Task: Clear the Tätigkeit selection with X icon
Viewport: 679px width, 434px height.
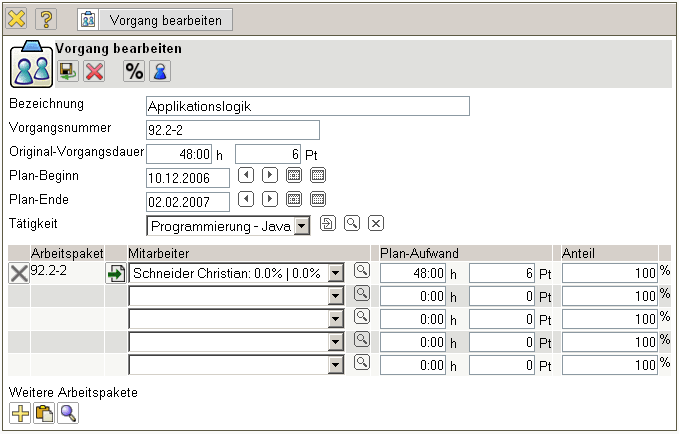Action: point(376,222)
